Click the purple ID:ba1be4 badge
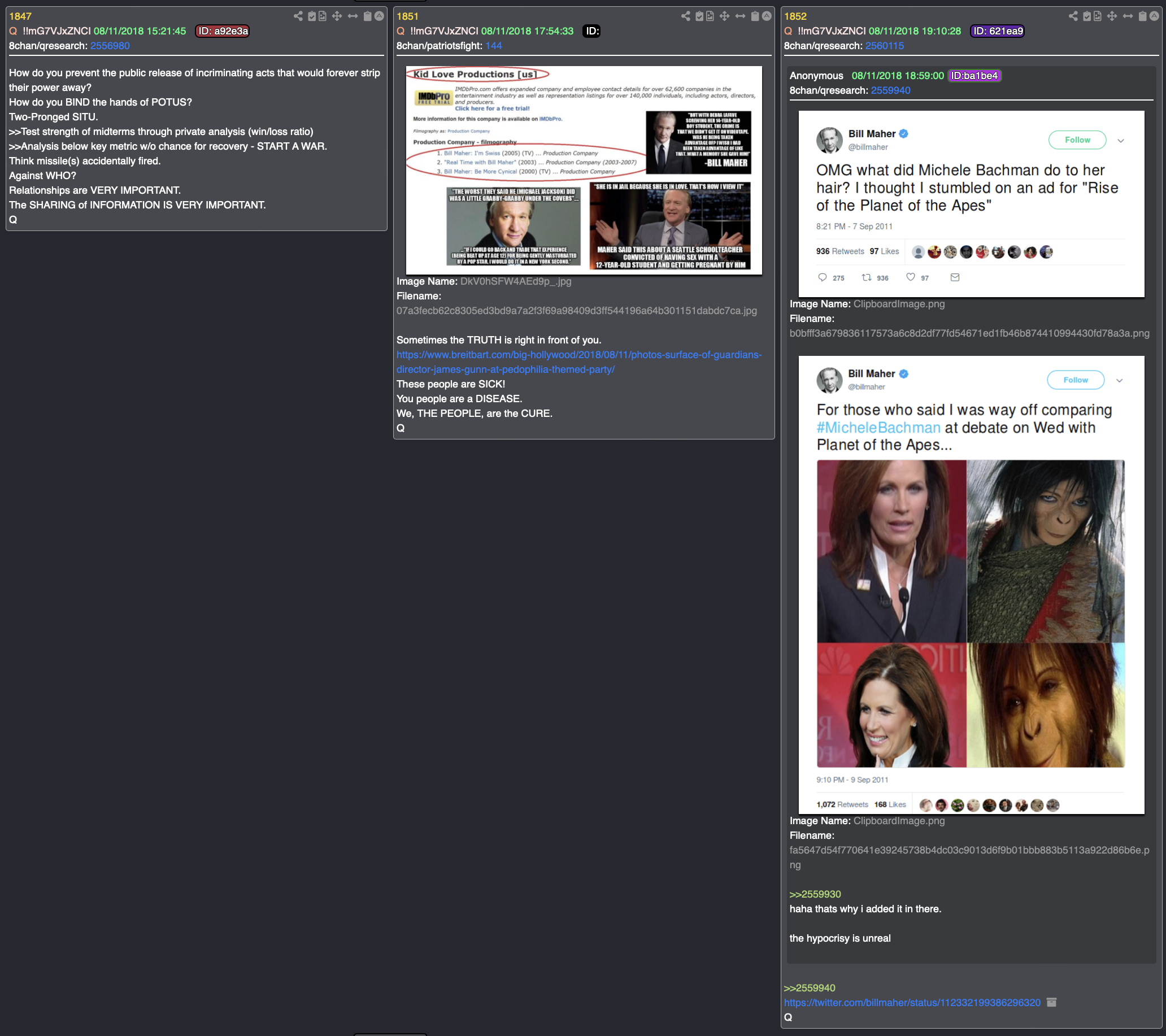The image size is (1166, 1036). click(x=974, y=75)
